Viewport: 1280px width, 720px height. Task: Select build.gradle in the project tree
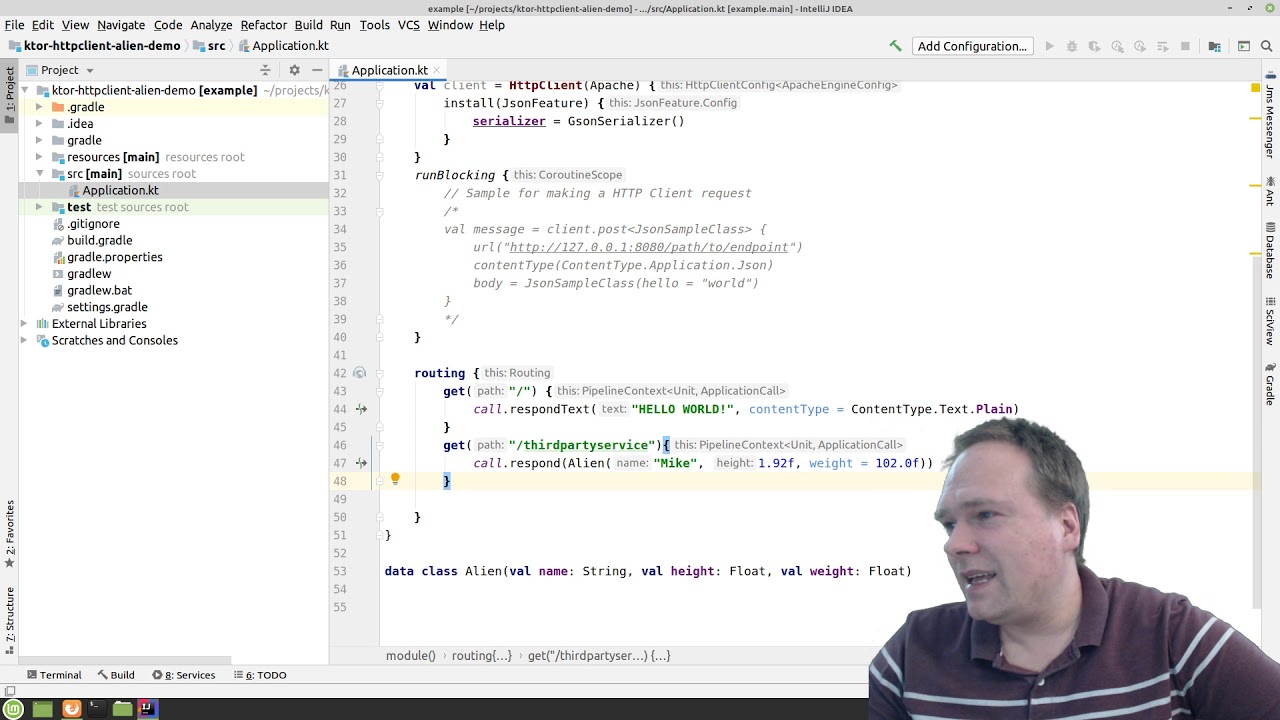point(99,240)
